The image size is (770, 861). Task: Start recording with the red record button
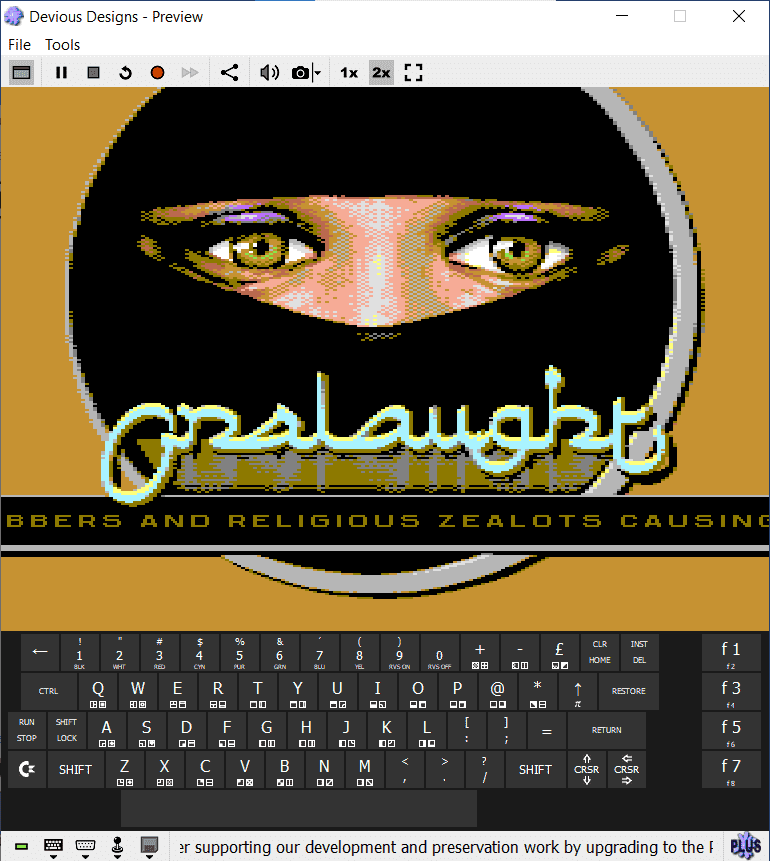pos(158,72)
